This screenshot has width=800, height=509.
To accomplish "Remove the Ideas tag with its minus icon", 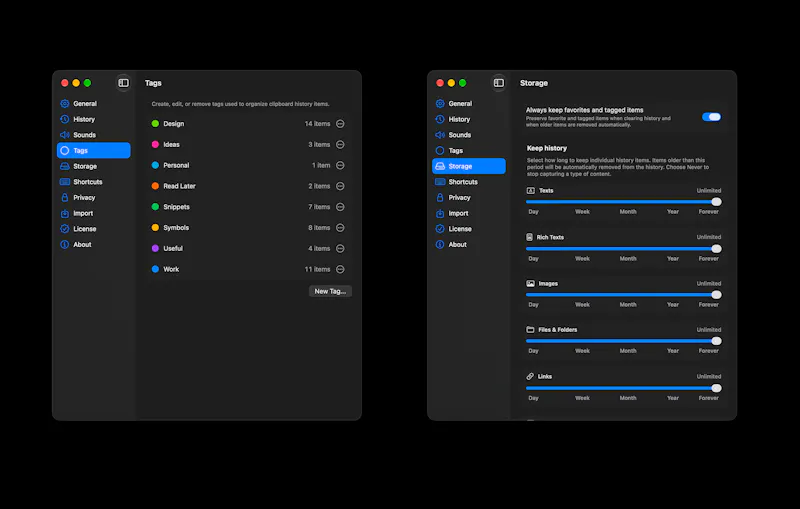I will click(x=340, y=145).
